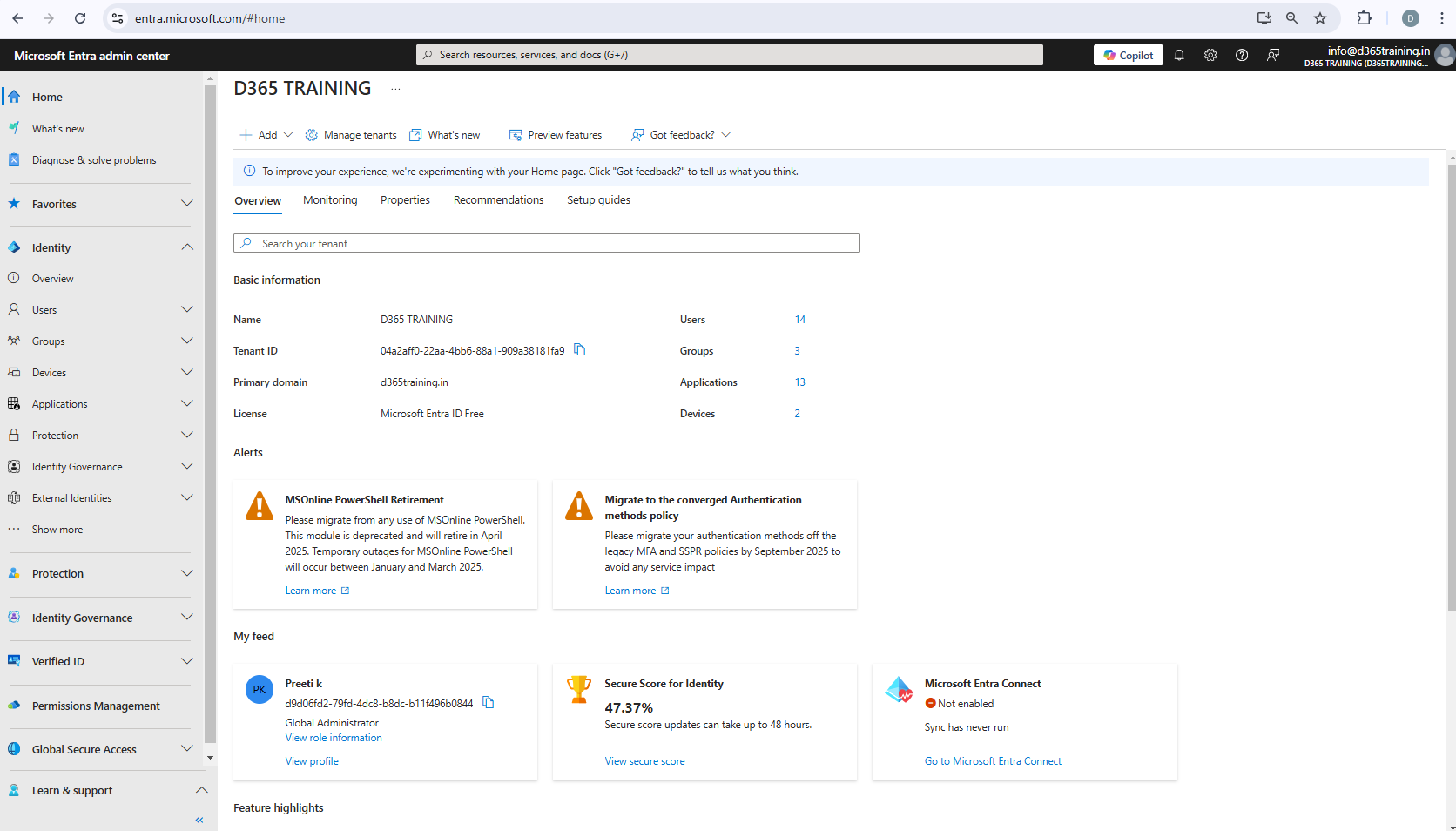This screenshot has width=1456, height=831.
Task: Click the sidebar vertical scrollbar
Action: click(210, 415)
